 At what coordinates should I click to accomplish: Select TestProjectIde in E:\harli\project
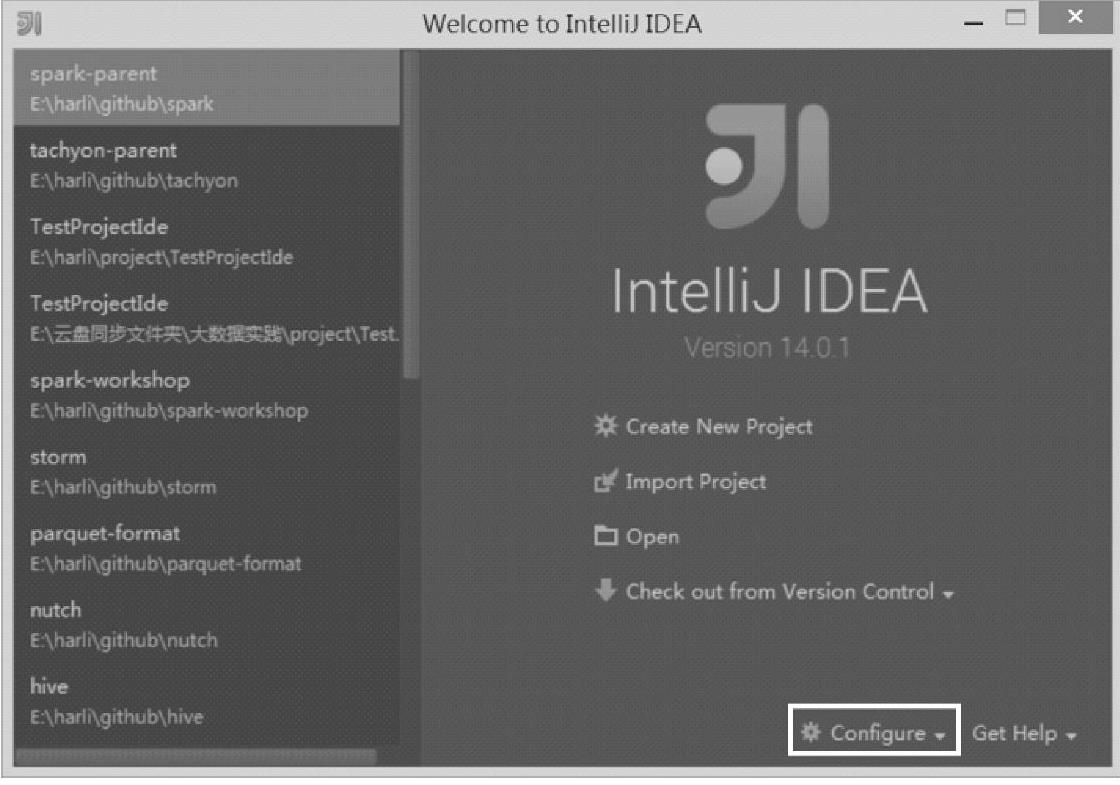206,241
